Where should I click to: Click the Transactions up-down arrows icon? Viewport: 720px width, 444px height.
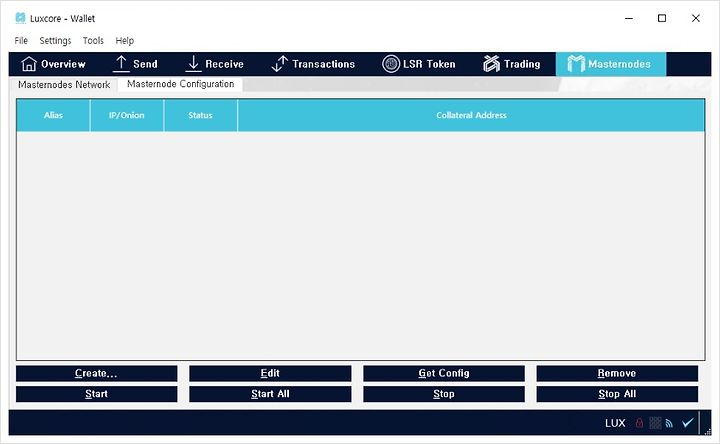[x=279, y=64]
